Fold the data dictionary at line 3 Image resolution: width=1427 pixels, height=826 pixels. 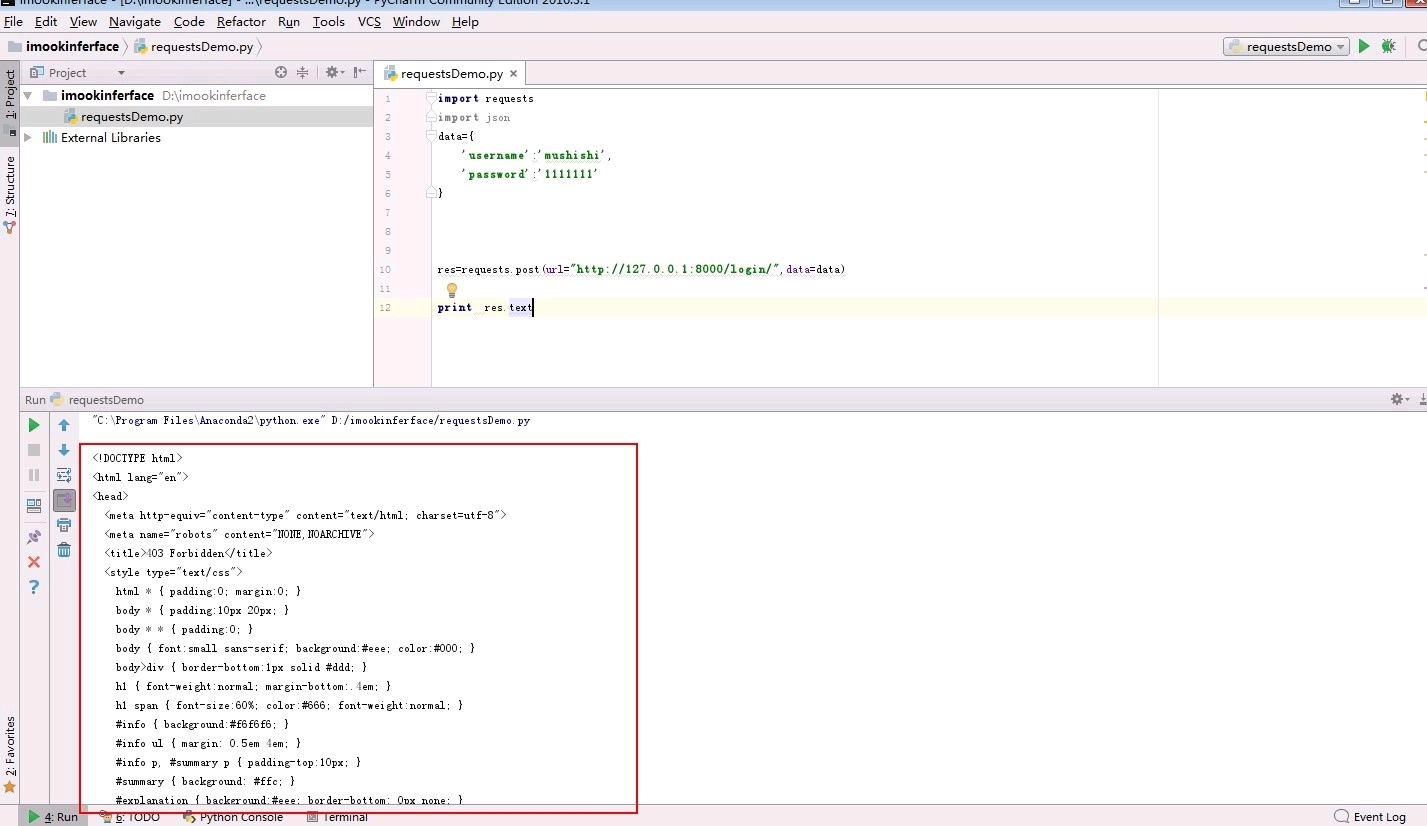pyautogui.click(x=432, y=136)
